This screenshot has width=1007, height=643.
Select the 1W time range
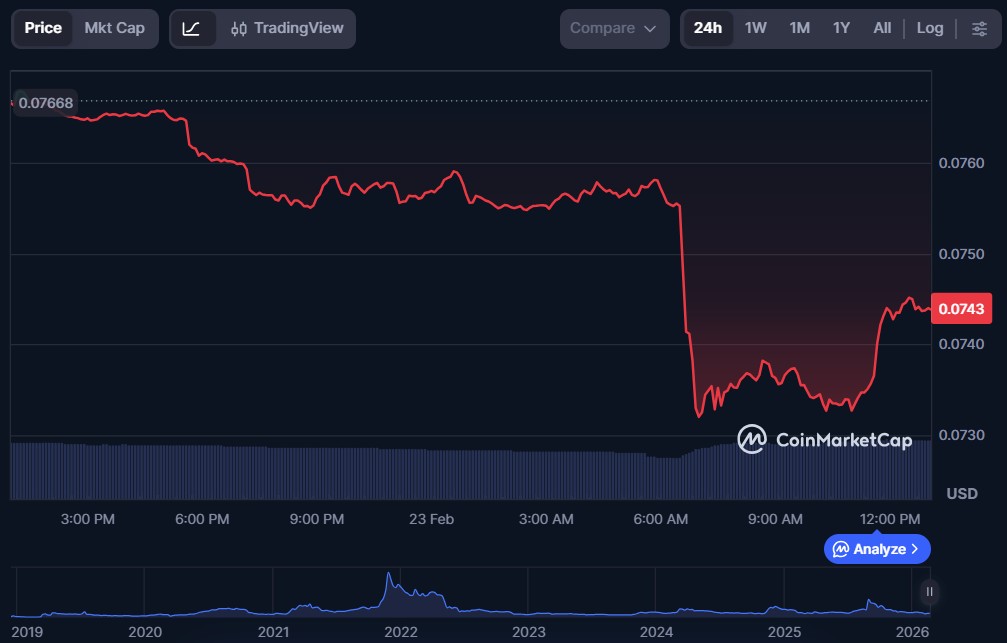755,29
